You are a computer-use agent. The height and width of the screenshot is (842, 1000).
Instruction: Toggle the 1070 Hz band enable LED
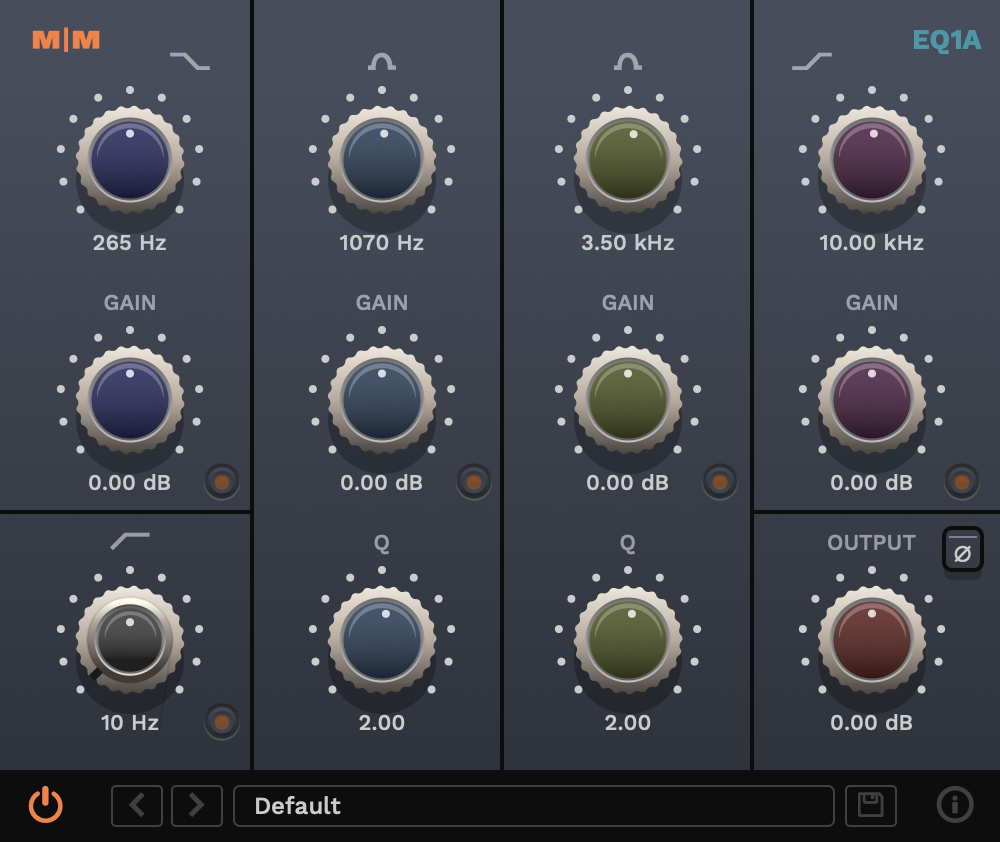(474, 482)
